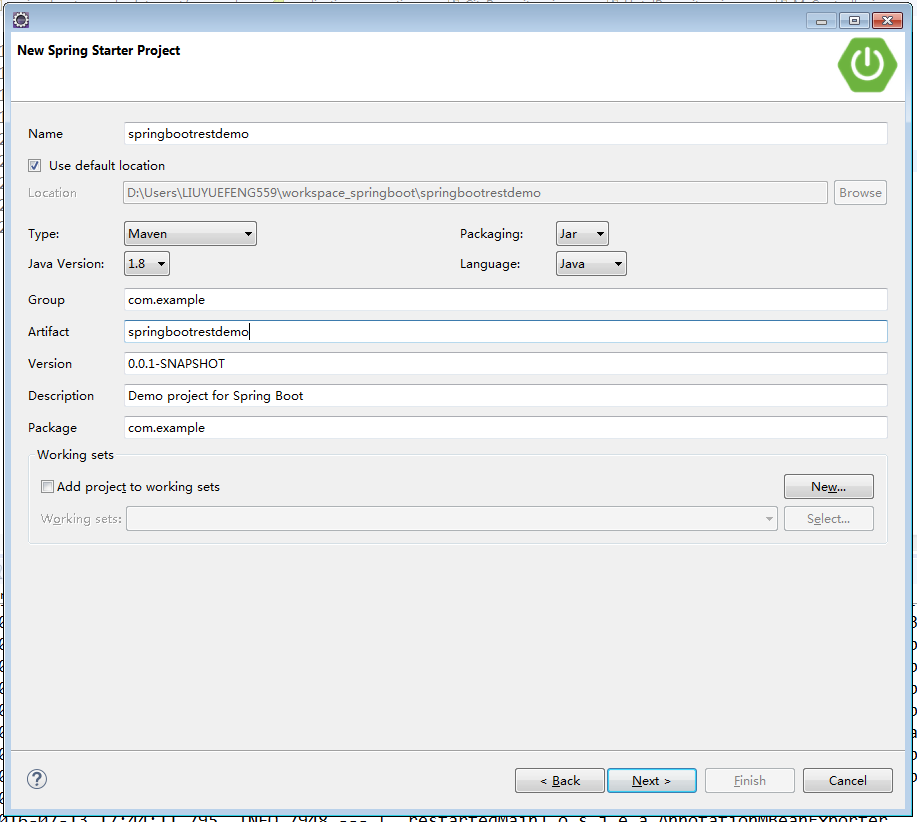This screenshot has height=822, width=917.
Task: Open the Type dropdown showing Maven
Action: pyautogui.click(x=190, y=234)
